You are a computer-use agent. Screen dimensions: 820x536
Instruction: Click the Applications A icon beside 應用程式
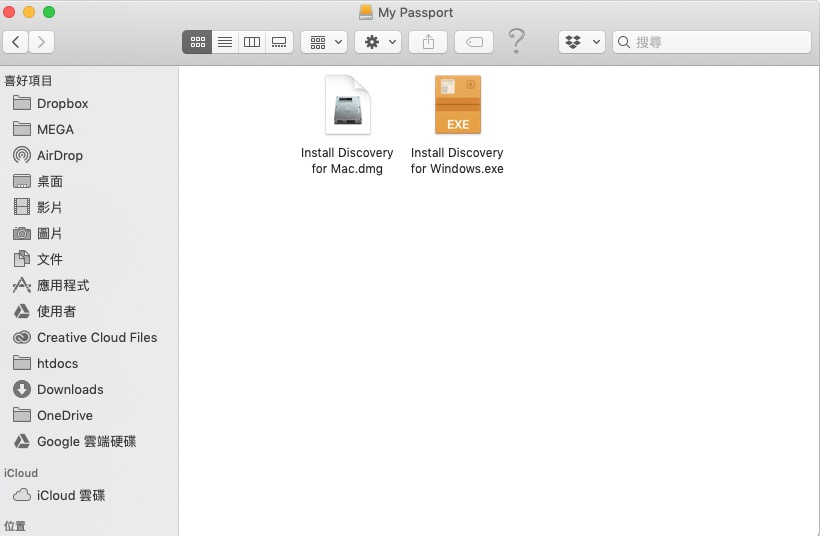21,285
